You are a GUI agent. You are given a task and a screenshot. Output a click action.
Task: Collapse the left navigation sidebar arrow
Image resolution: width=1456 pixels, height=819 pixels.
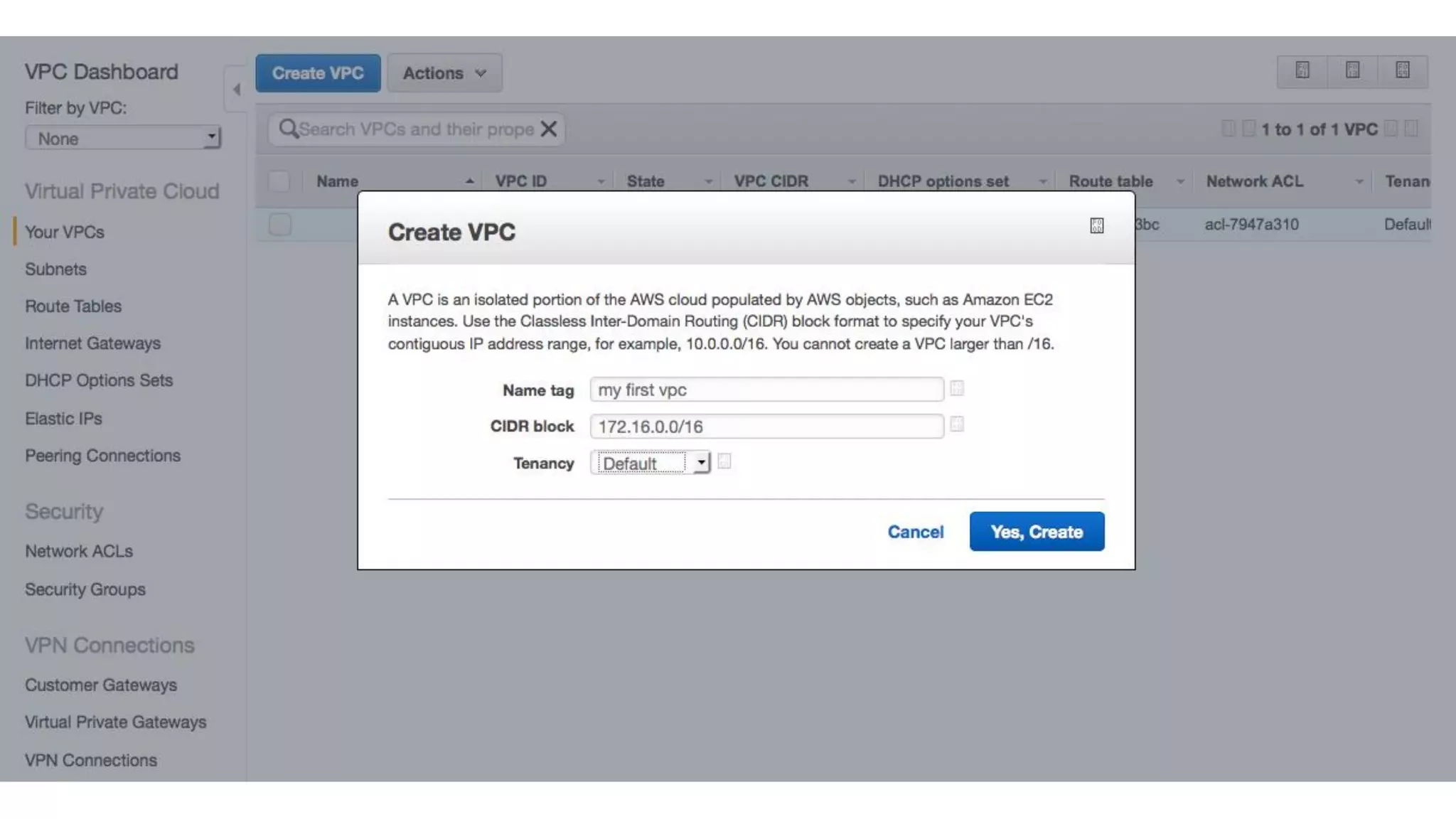236,90
